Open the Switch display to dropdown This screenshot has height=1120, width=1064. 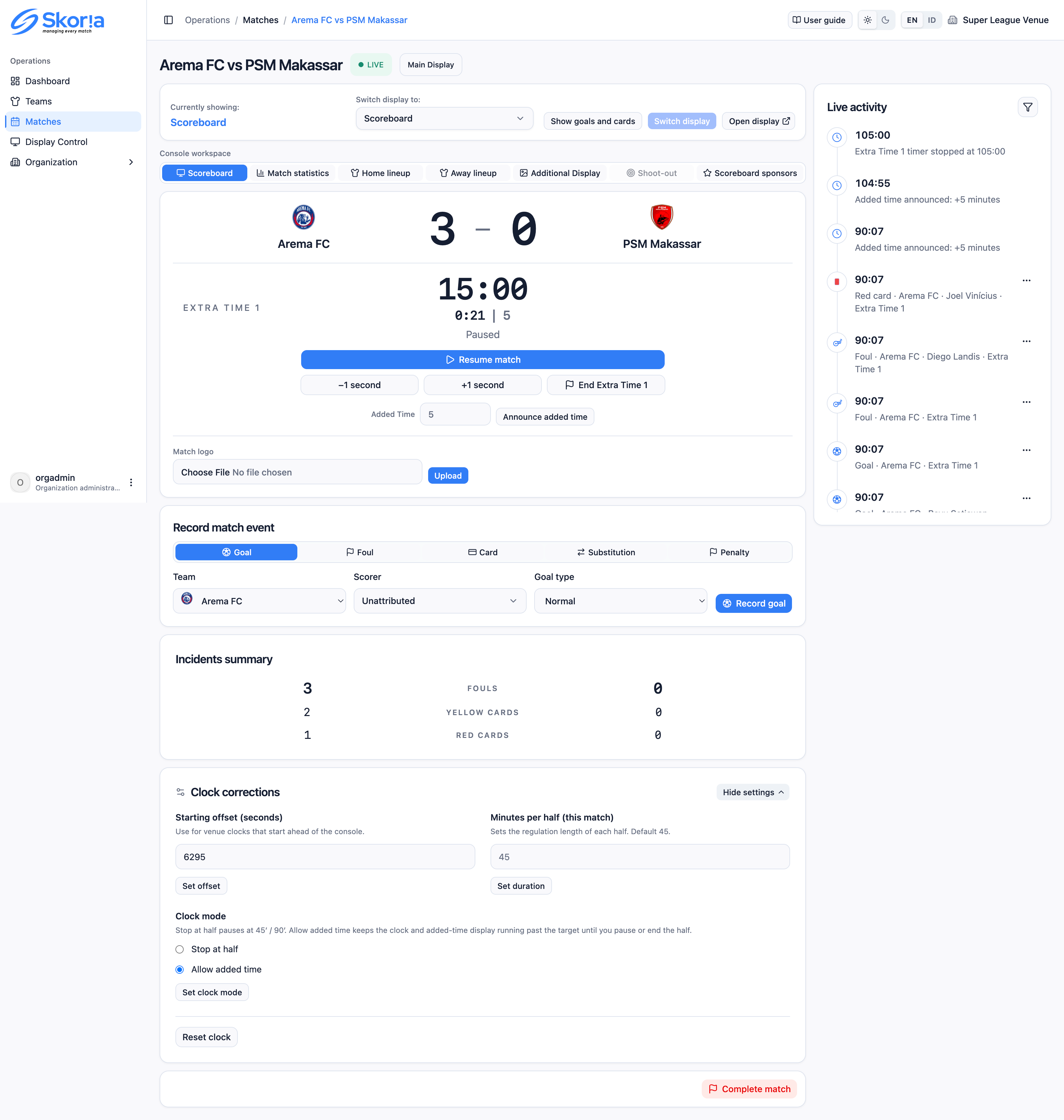(444, 118)
